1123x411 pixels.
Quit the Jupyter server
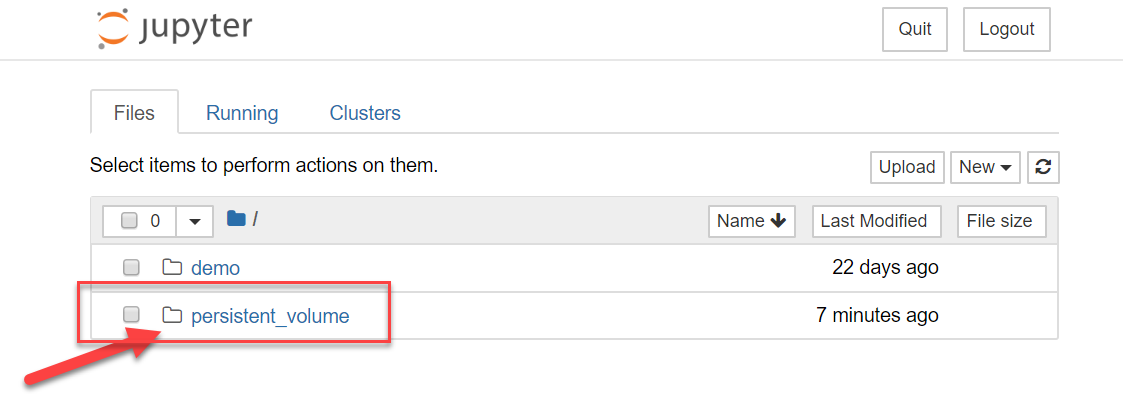[x=915, y=29]
